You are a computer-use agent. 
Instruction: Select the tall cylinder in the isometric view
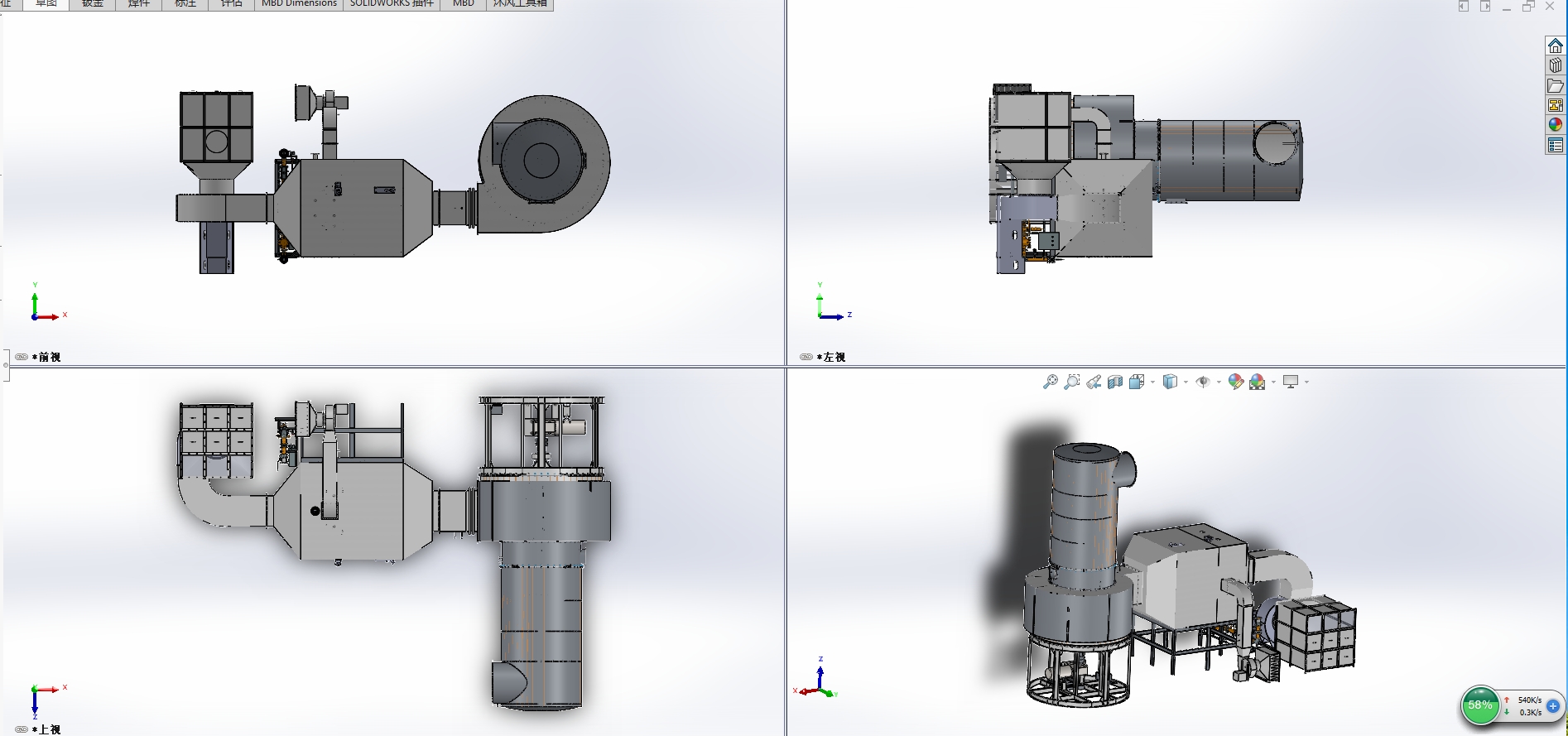(x=1083, y=513)
